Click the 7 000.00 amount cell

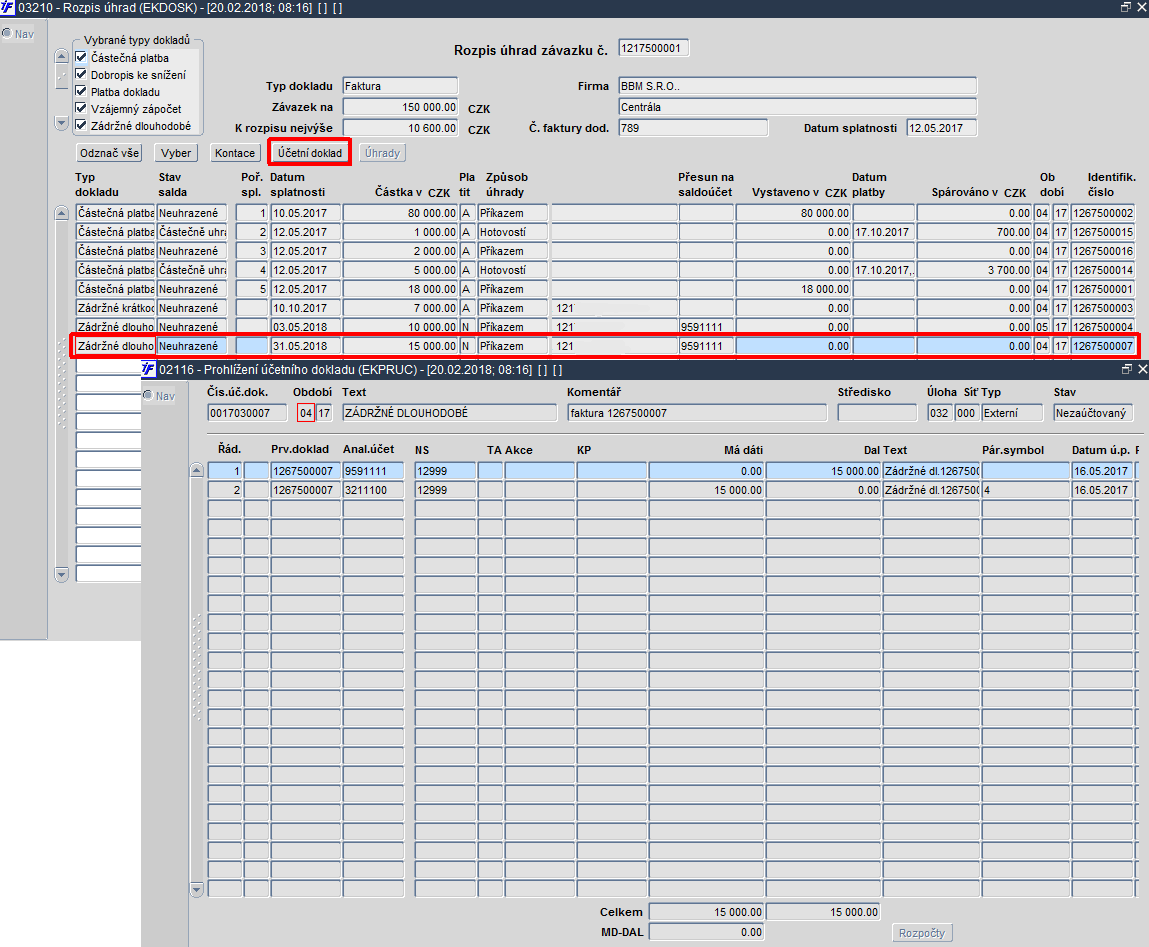tap(400, 309)
